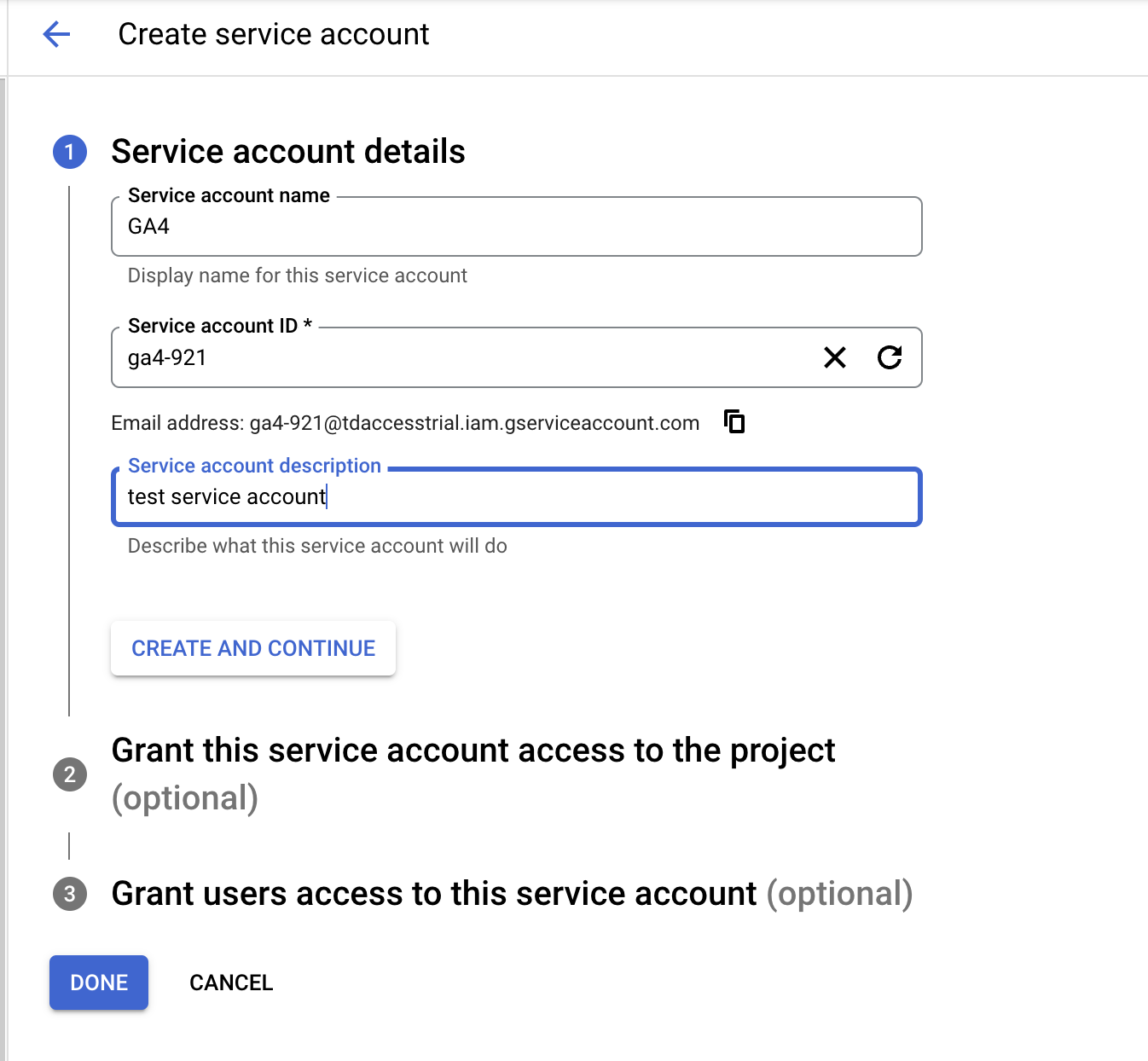Click the step 2 number badge
The height and width of the screenshot is (1061, 1148).
click(70, 774)
